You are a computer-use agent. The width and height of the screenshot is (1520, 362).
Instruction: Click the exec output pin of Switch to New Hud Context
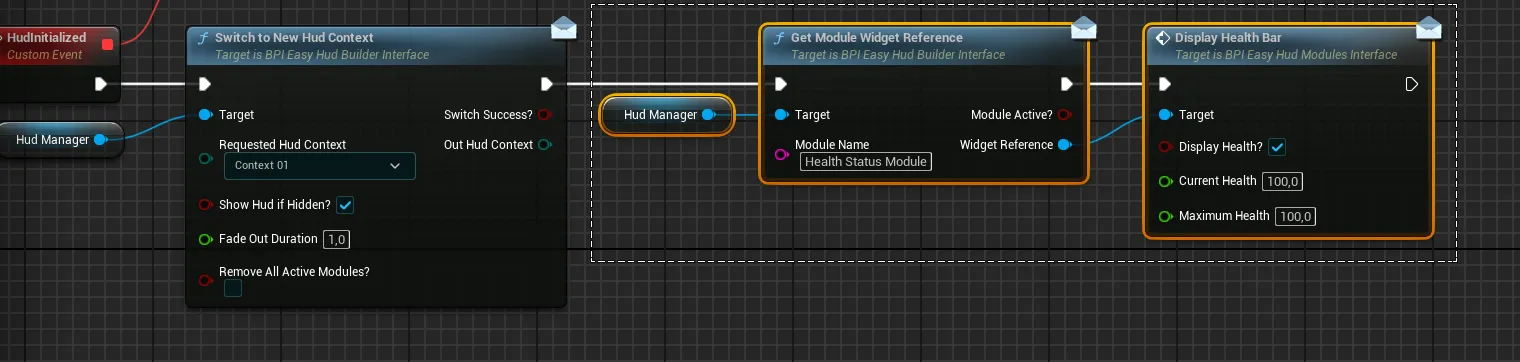tap(547, 84)
